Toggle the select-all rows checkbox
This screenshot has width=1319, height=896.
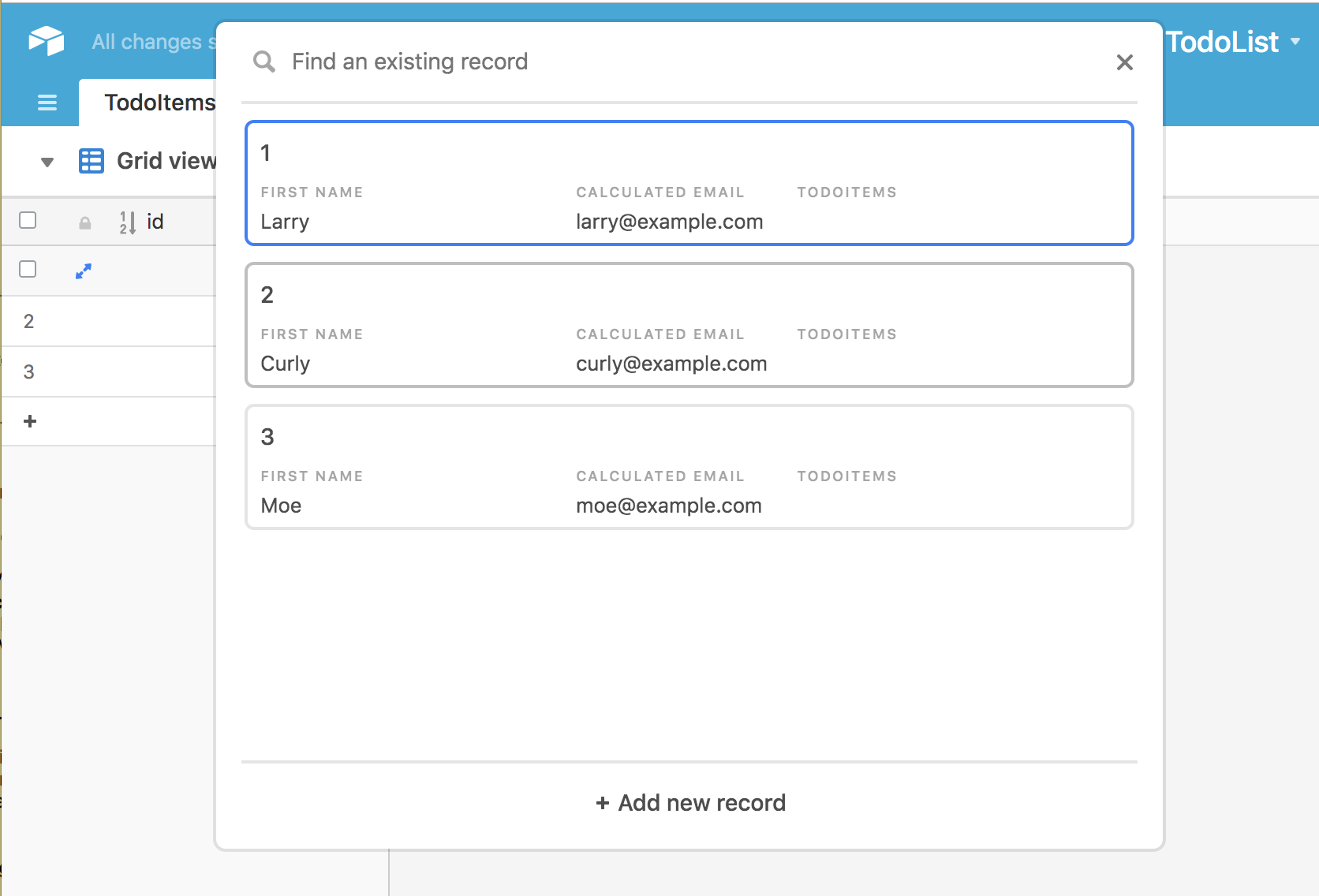pyautogui.click(x=28, y=220)
